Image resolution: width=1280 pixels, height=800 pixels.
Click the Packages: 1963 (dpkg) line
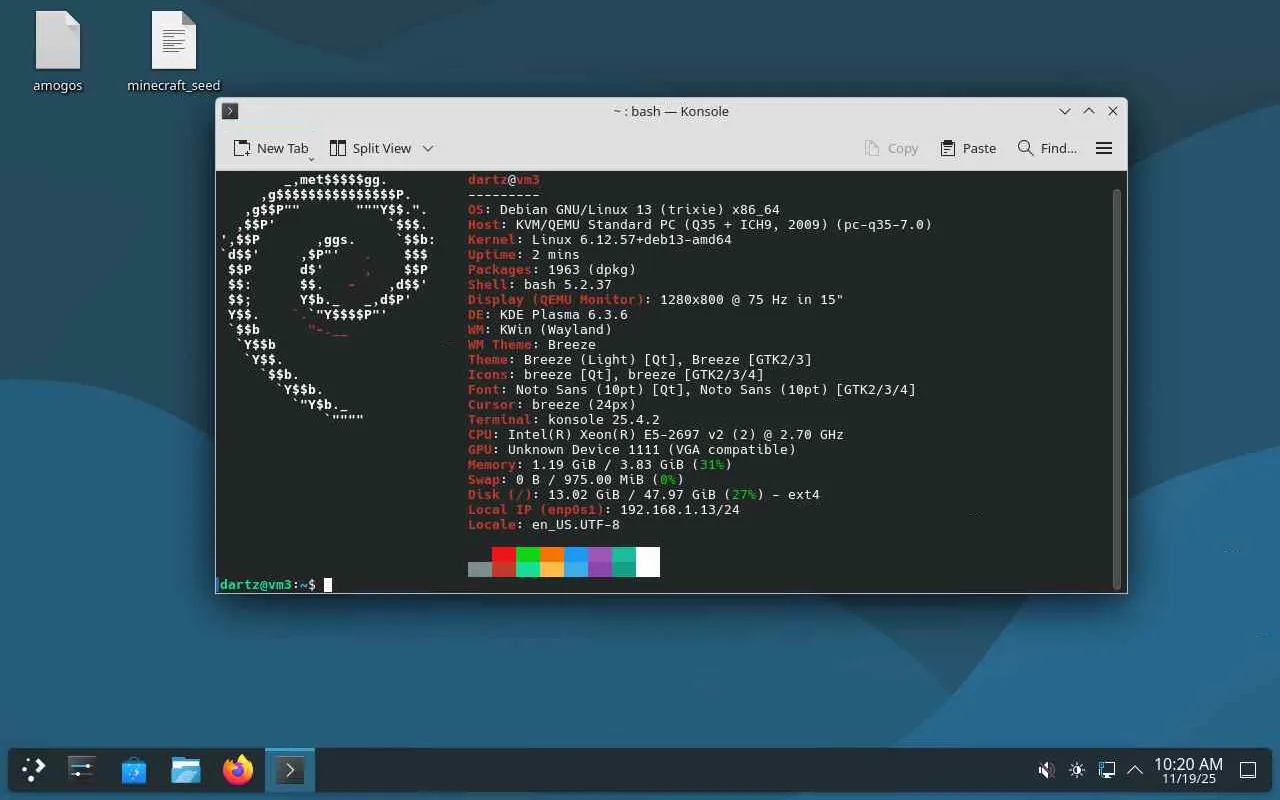(552, 270)
